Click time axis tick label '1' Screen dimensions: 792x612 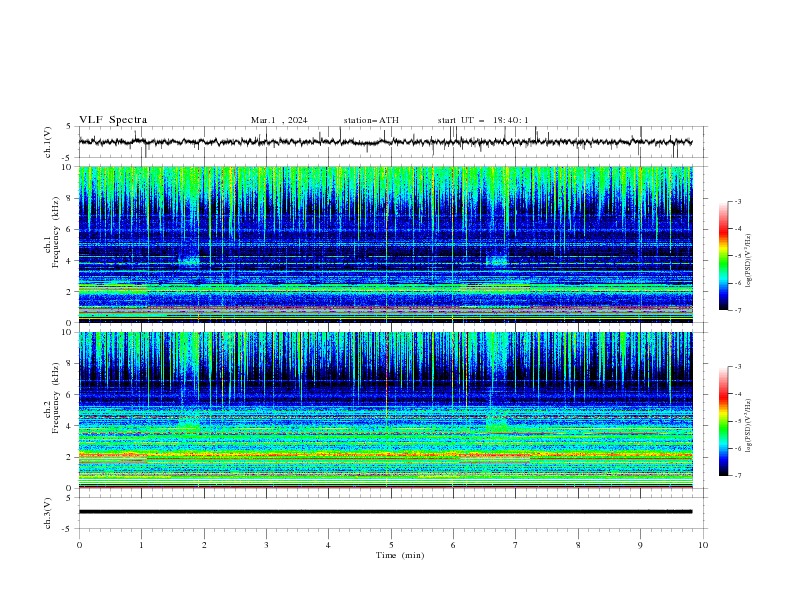click(x=141, y=545)
